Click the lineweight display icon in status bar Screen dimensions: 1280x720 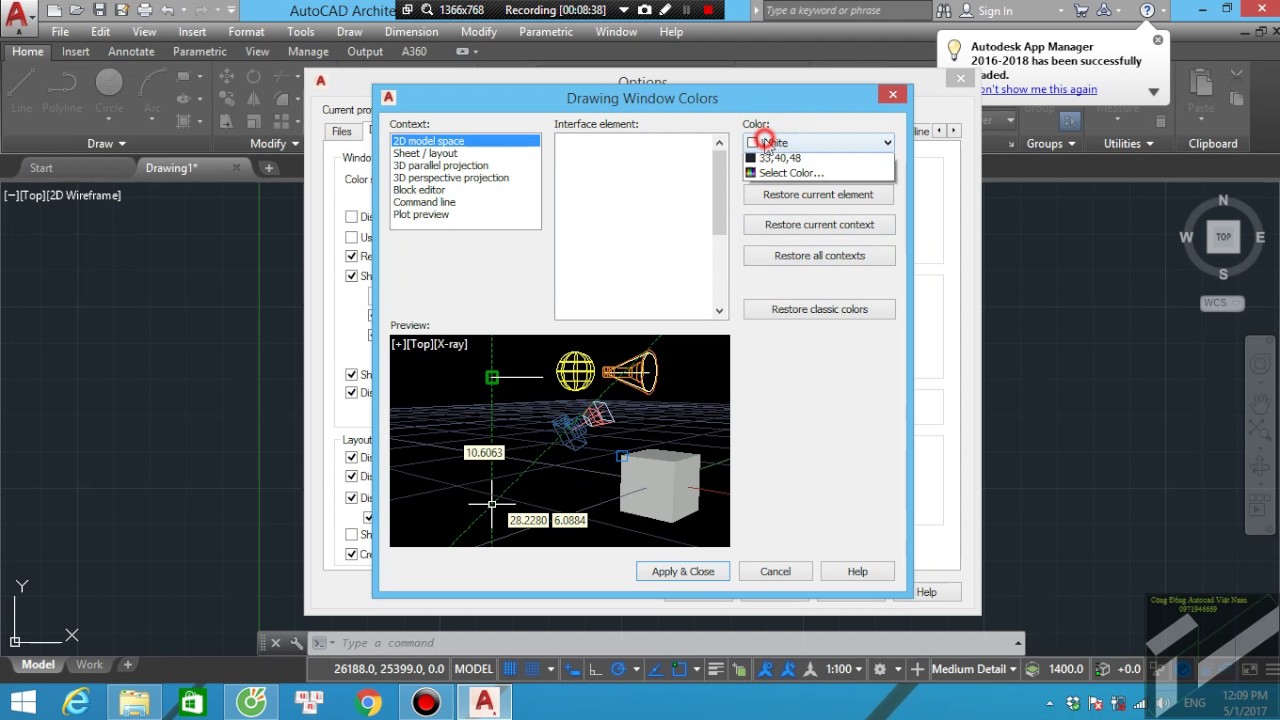pos(717,669)
